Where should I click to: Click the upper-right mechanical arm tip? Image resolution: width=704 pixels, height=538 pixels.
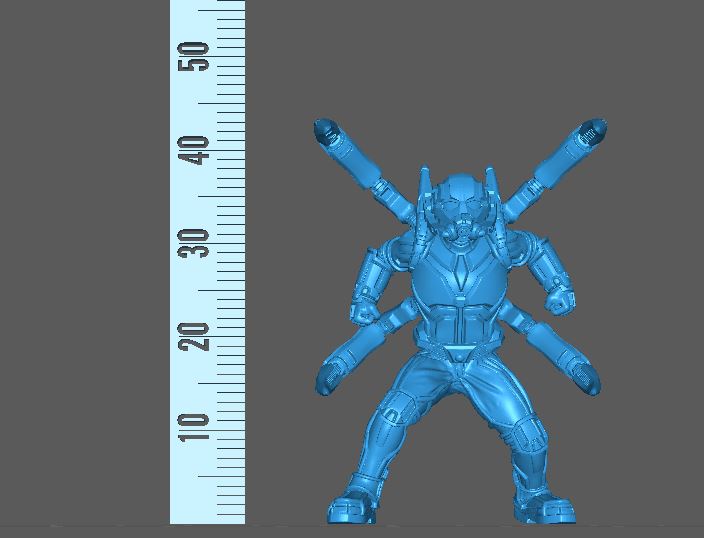tap(592, 131)
